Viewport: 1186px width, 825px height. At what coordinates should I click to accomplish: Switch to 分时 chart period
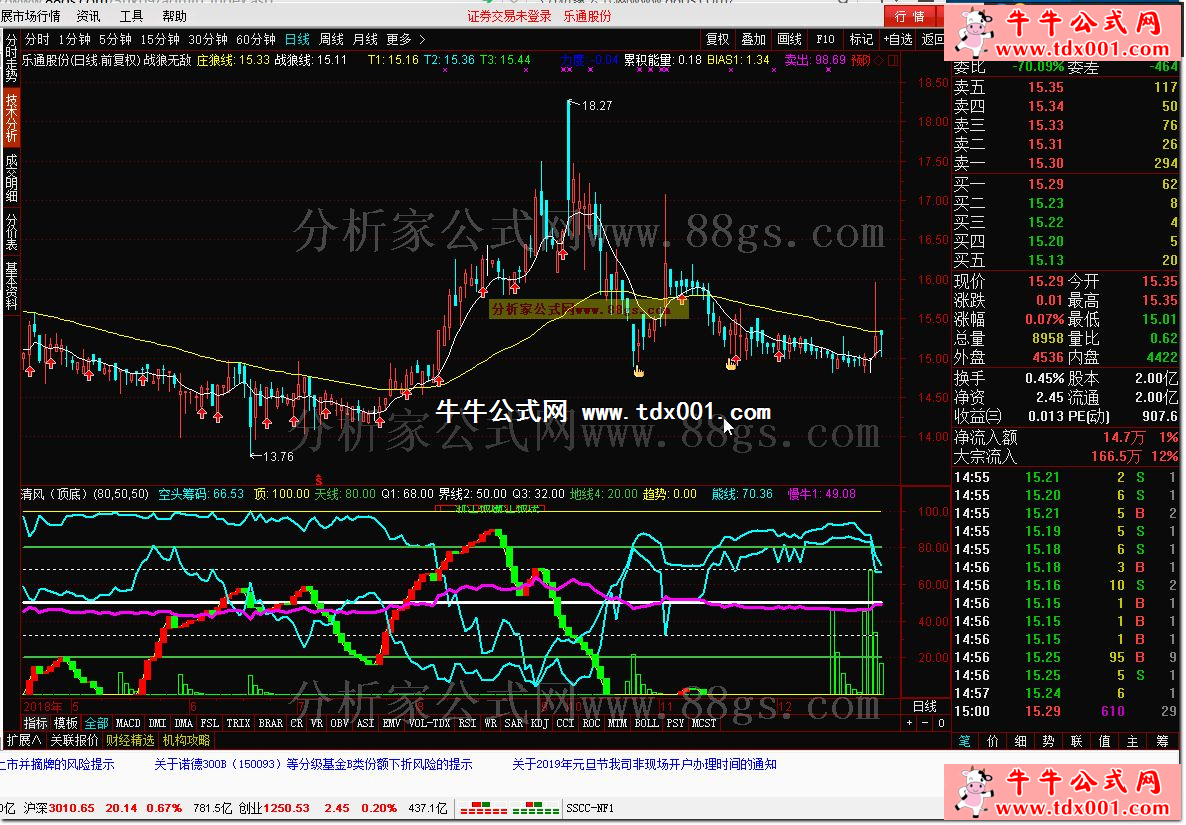pos(37,39)
